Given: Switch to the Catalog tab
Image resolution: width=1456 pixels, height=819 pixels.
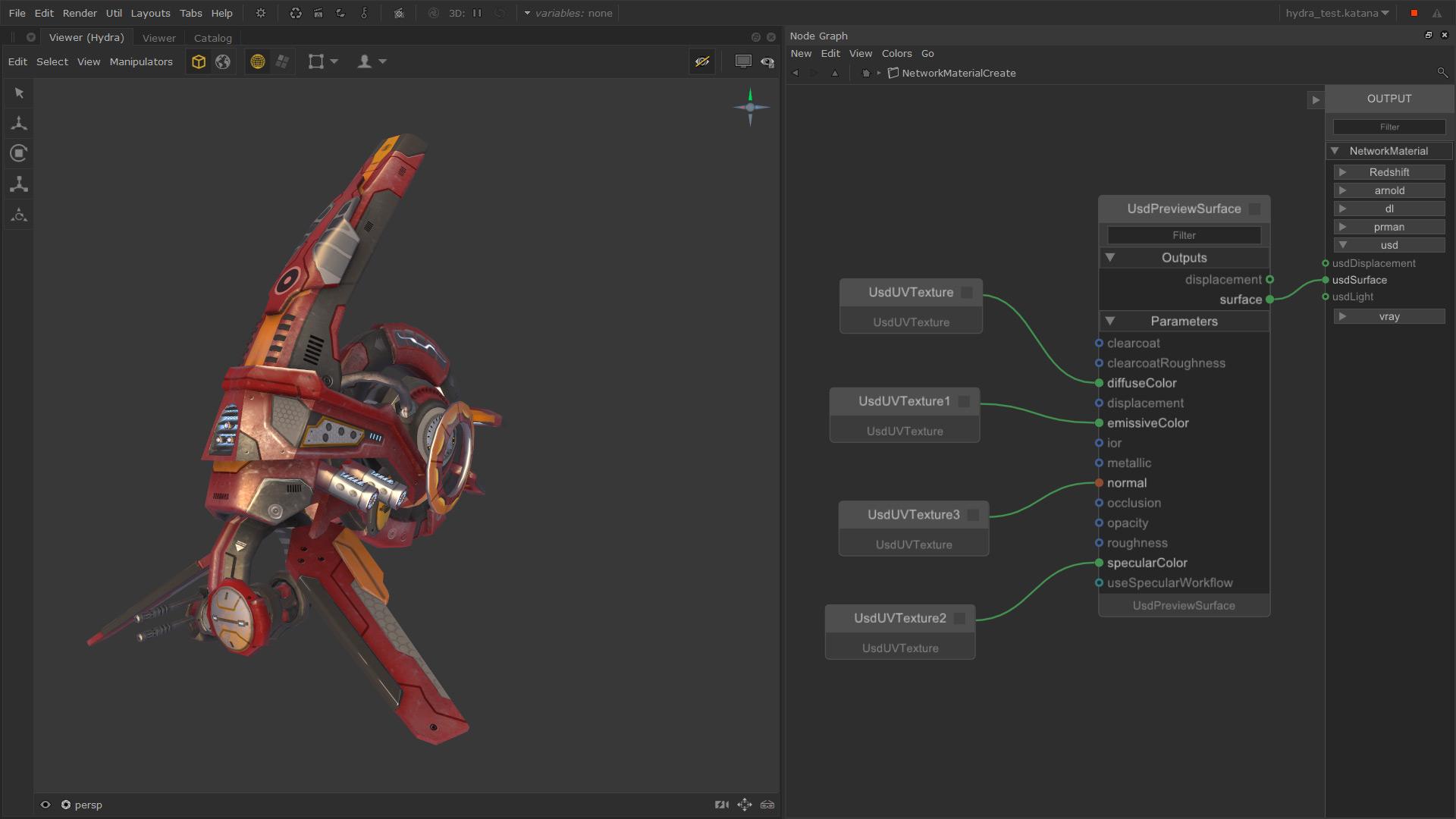Looking at the screenshot, I should point(212,38).
